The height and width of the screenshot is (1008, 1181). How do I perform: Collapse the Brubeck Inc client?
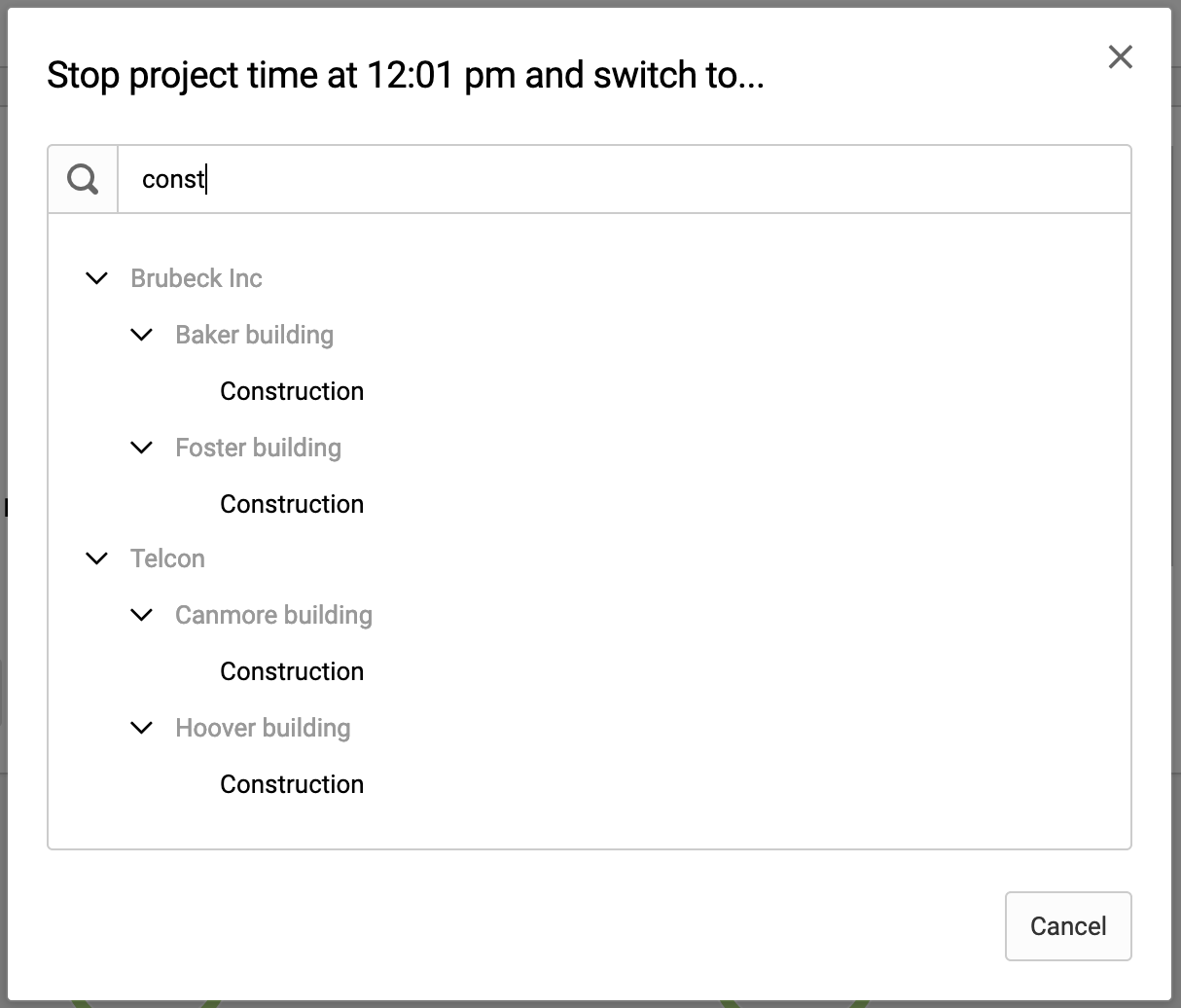point(97,278)
